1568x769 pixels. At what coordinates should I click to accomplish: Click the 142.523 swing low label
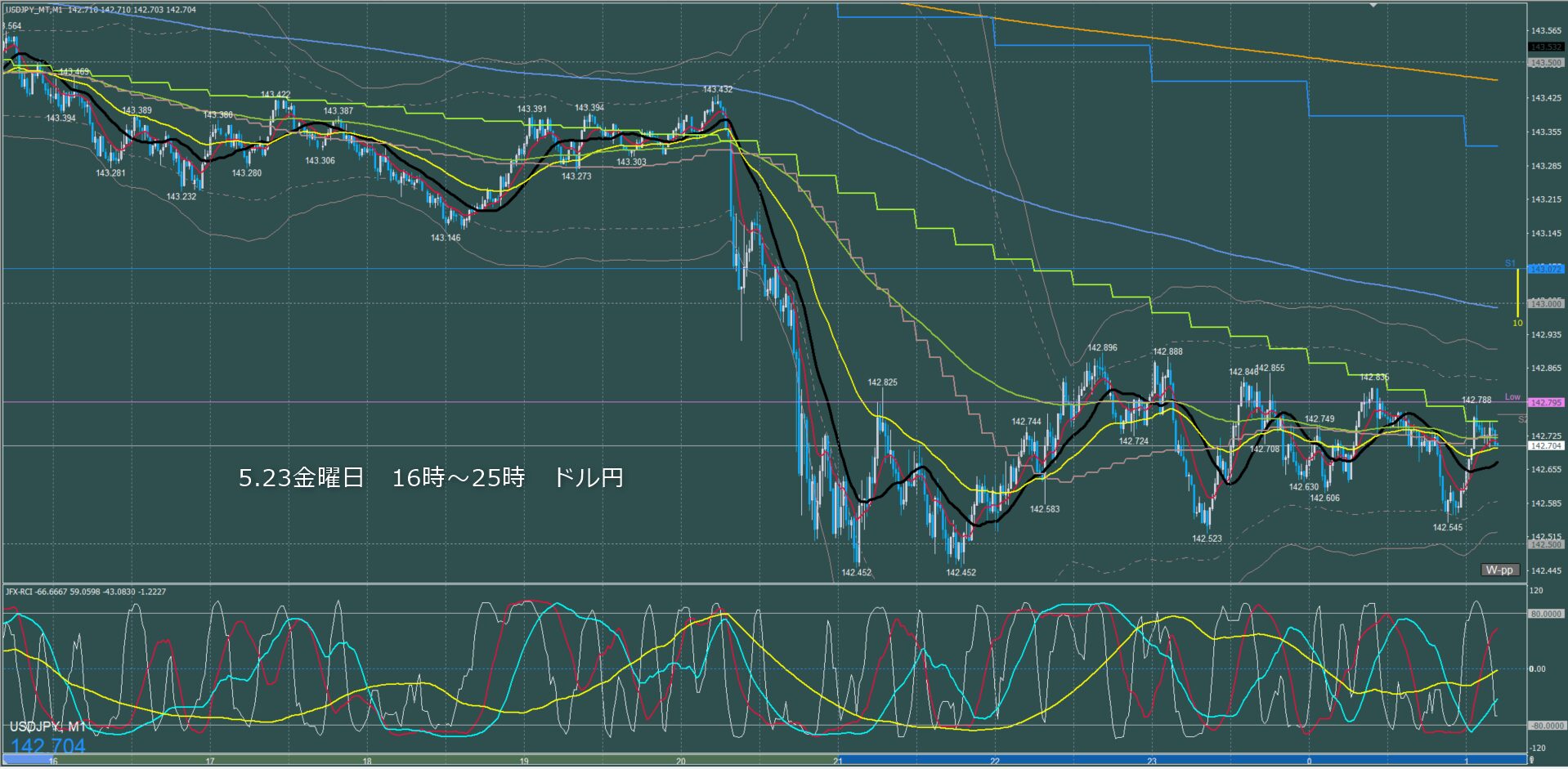click(1207, 539)
